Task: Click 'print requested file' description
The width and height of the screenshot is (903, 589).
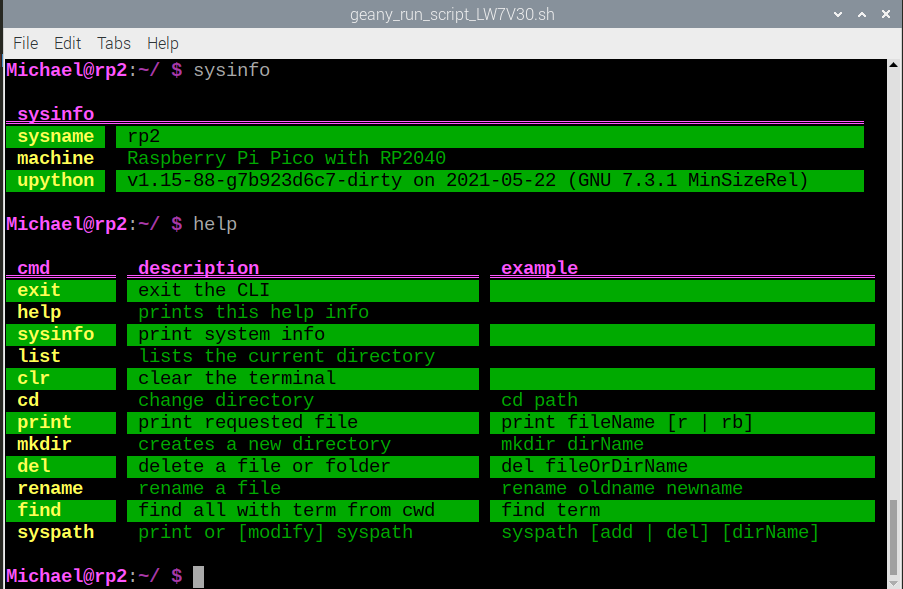Action: [x=248, y=422]
